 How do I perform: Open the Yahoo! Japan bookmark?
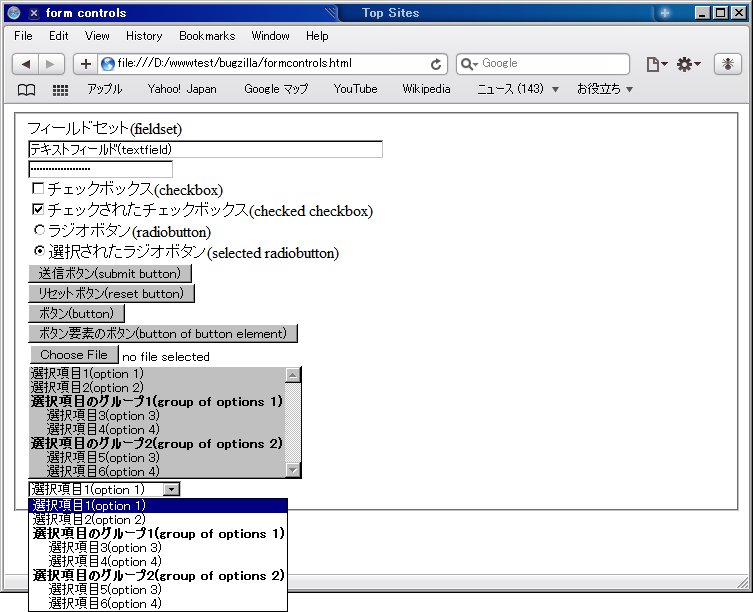[182, 89]
